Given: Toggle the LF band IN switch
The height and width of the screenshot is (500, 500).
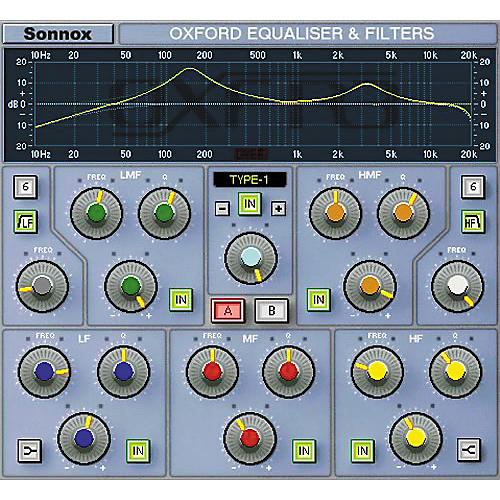Looking at the screenshot, I should click(x=138, y=451).
